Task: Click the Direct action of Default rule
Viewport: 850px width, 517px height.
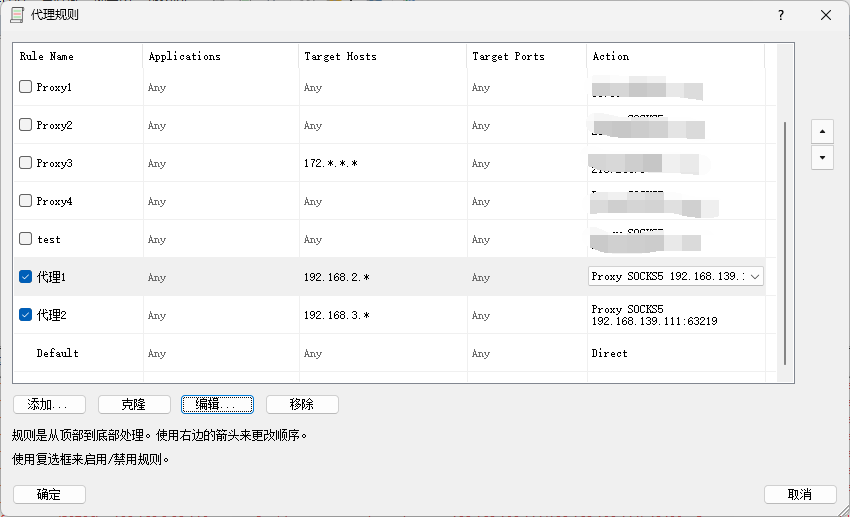Action: point(609,353)
